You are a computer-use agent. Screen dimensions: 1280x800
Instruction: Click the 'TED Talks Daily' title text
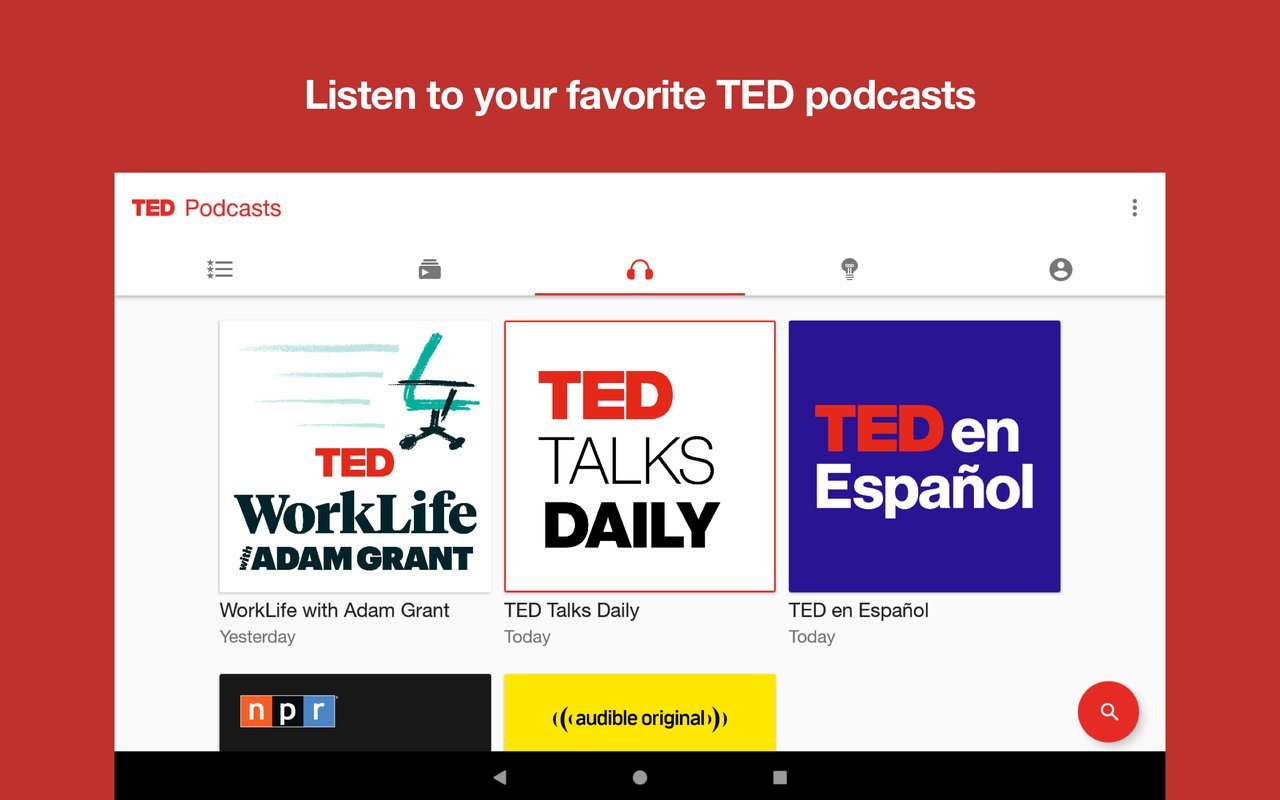pyautogui.click(x=572, y=610)
